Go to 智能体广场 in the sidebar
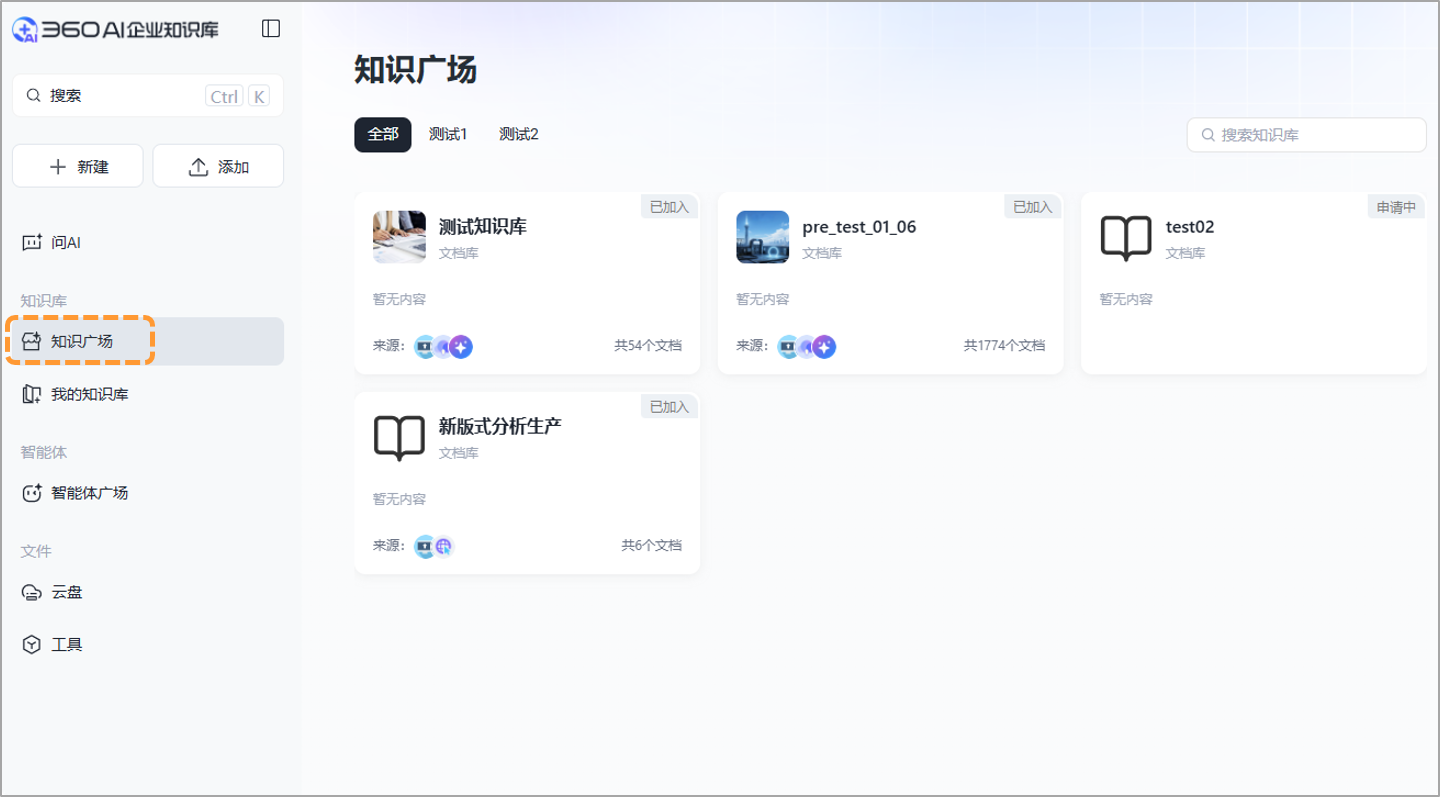The width and height of the screenshot is (1440, 797). tap(89, 493)
